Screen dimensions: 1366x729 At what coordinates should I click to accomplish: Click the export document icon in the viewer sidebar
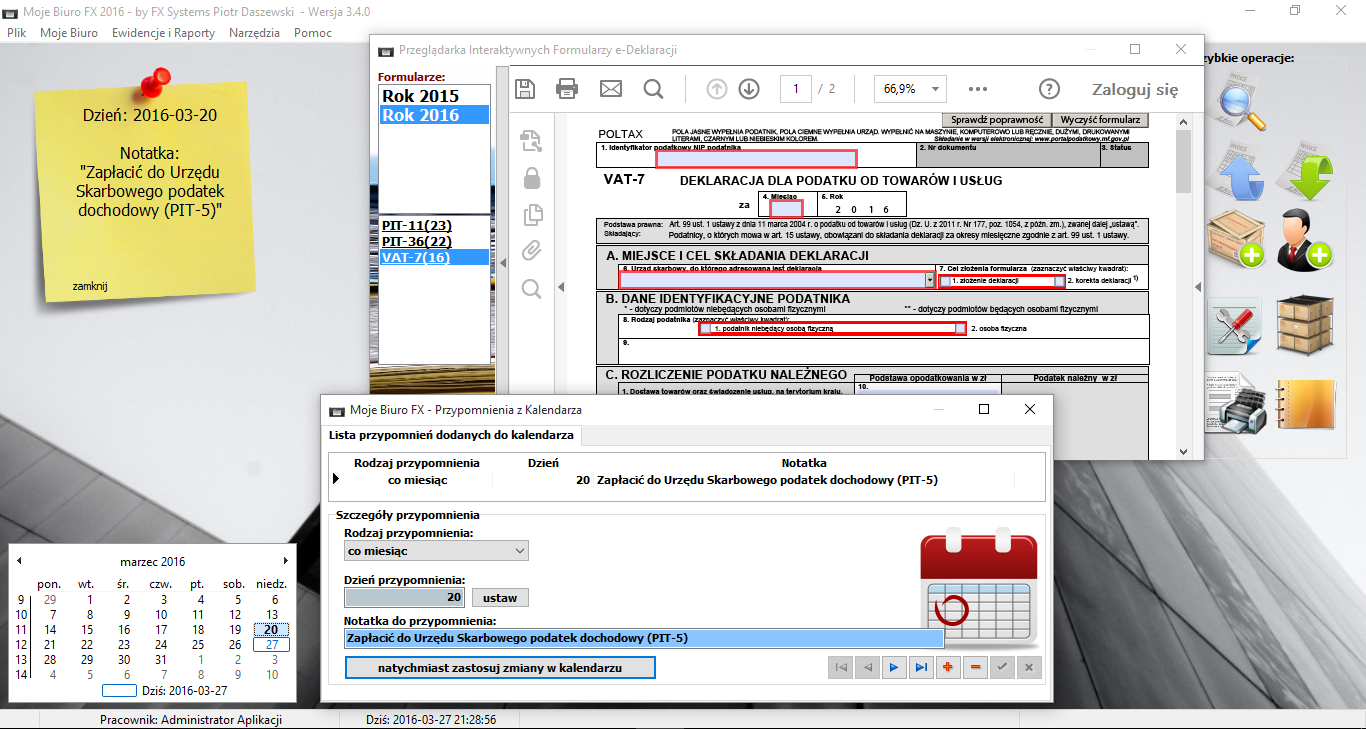[x=531, y=141]
